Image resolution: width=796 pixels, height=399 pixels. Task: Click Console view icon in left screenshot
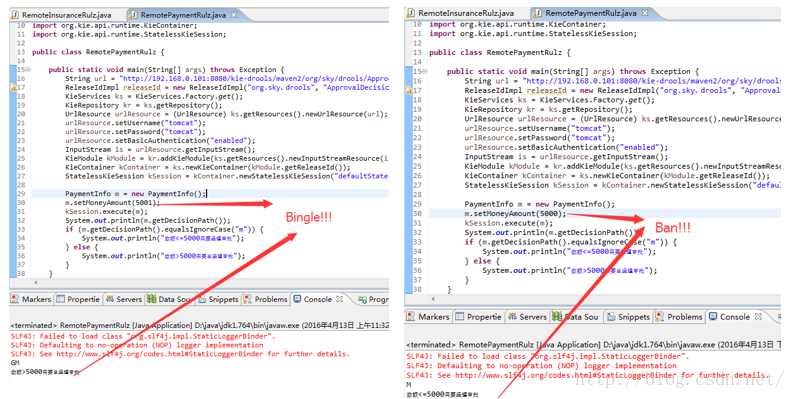tap(297, 299)
